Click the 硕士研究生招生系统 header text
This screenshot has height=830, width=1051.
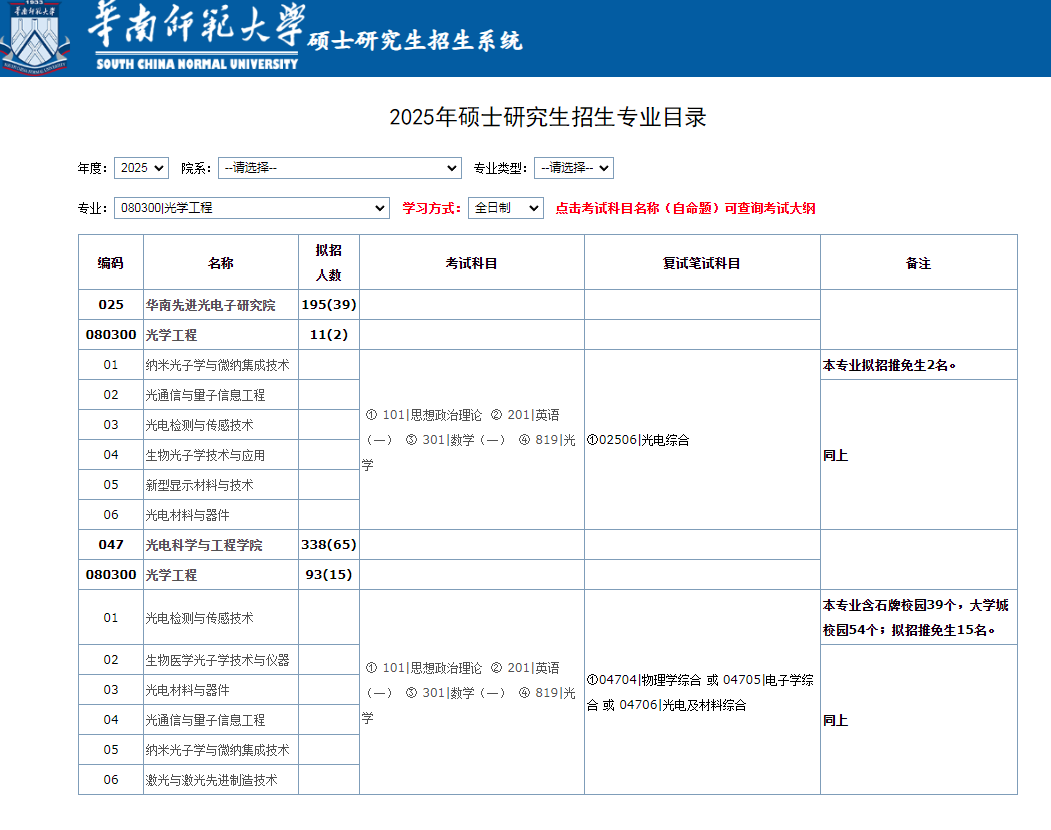click(x=415, y=40)
